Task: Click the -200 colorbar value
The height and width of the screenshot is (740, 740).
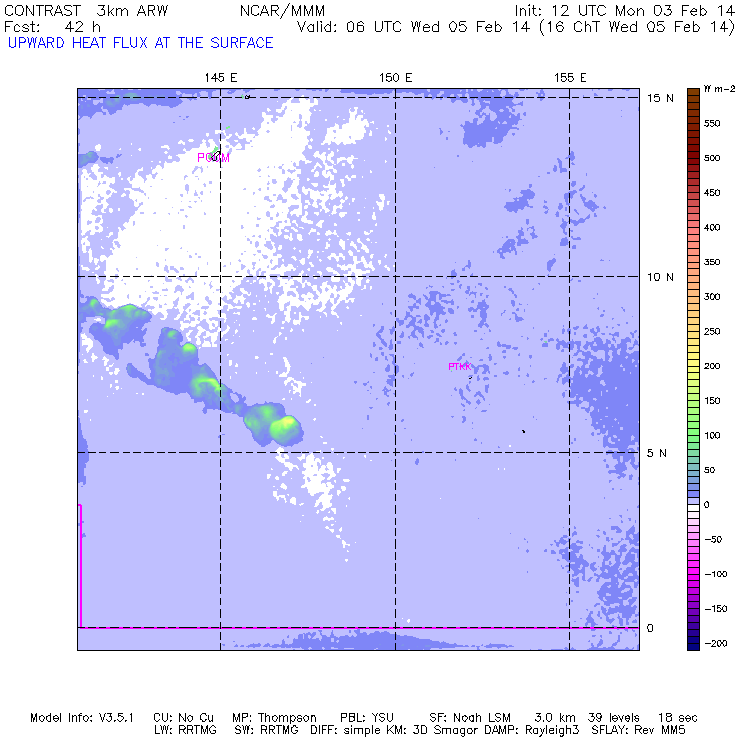Action: pos(715,644)
